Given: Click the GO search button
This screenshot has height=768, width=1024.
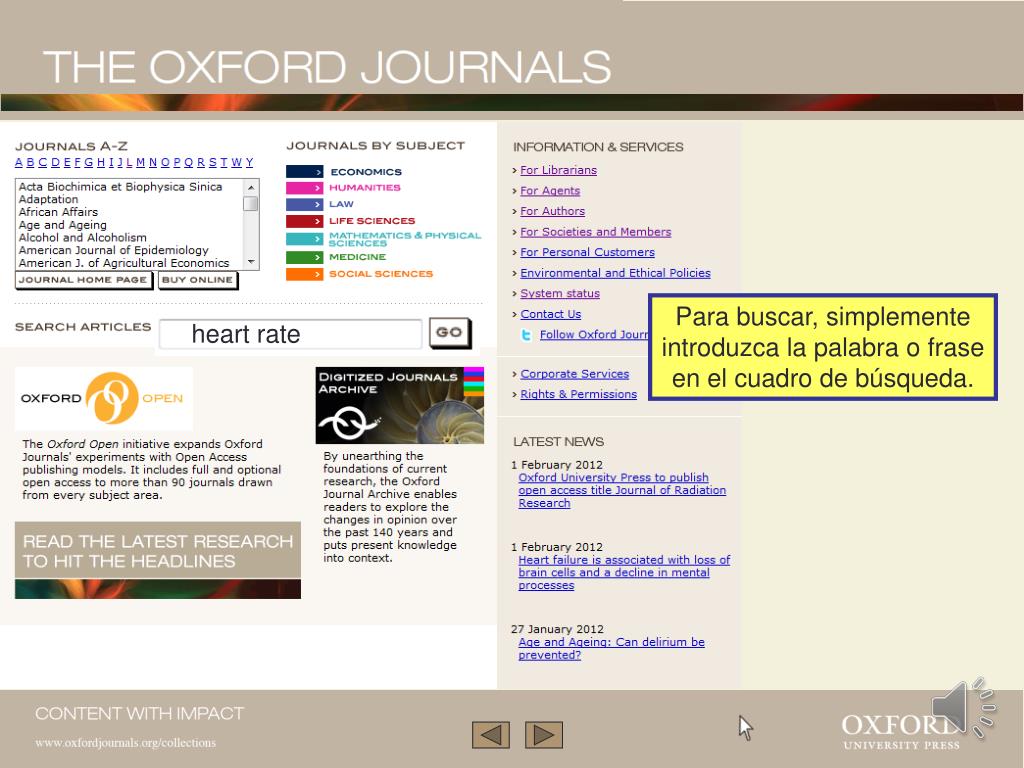Looking at the screenshot, I should (449, 333).
